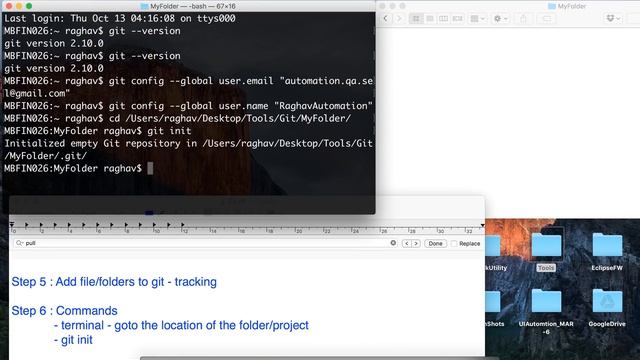Click left indent marker on ruler
The height and width of the screenshot is (360, 640).
click(12, 224)
